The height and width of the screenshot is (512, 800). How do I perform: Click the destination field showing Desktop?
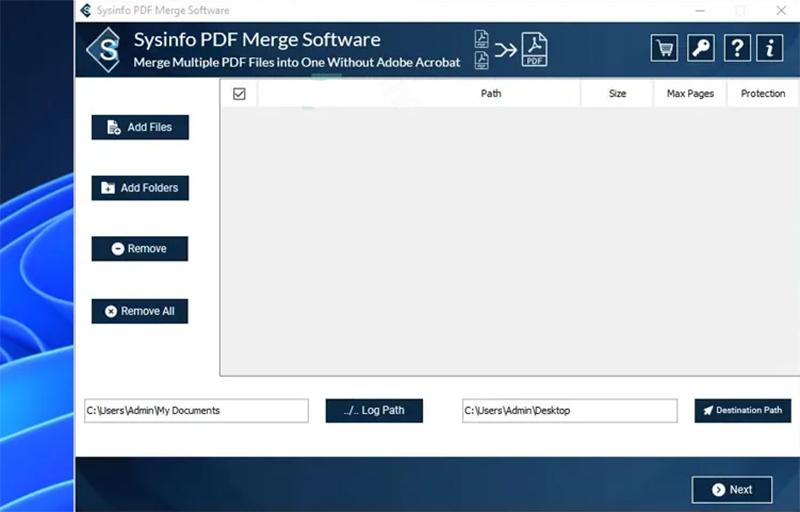point(569,411)
